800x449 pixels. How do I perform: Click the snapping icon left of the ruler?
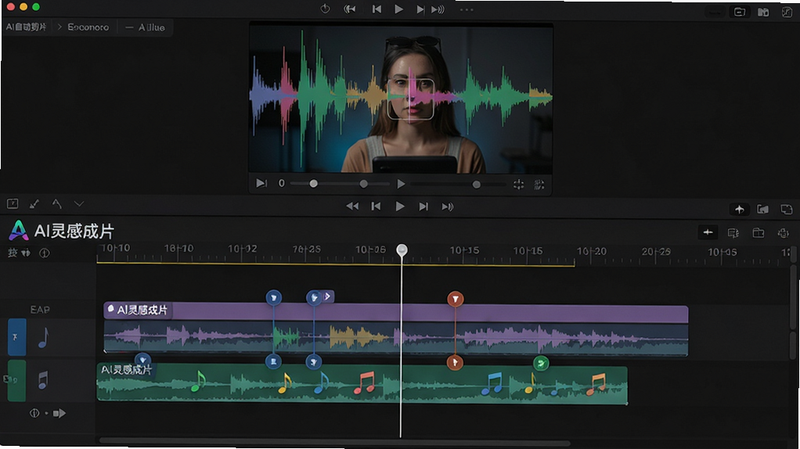click(x=24, y=253)
